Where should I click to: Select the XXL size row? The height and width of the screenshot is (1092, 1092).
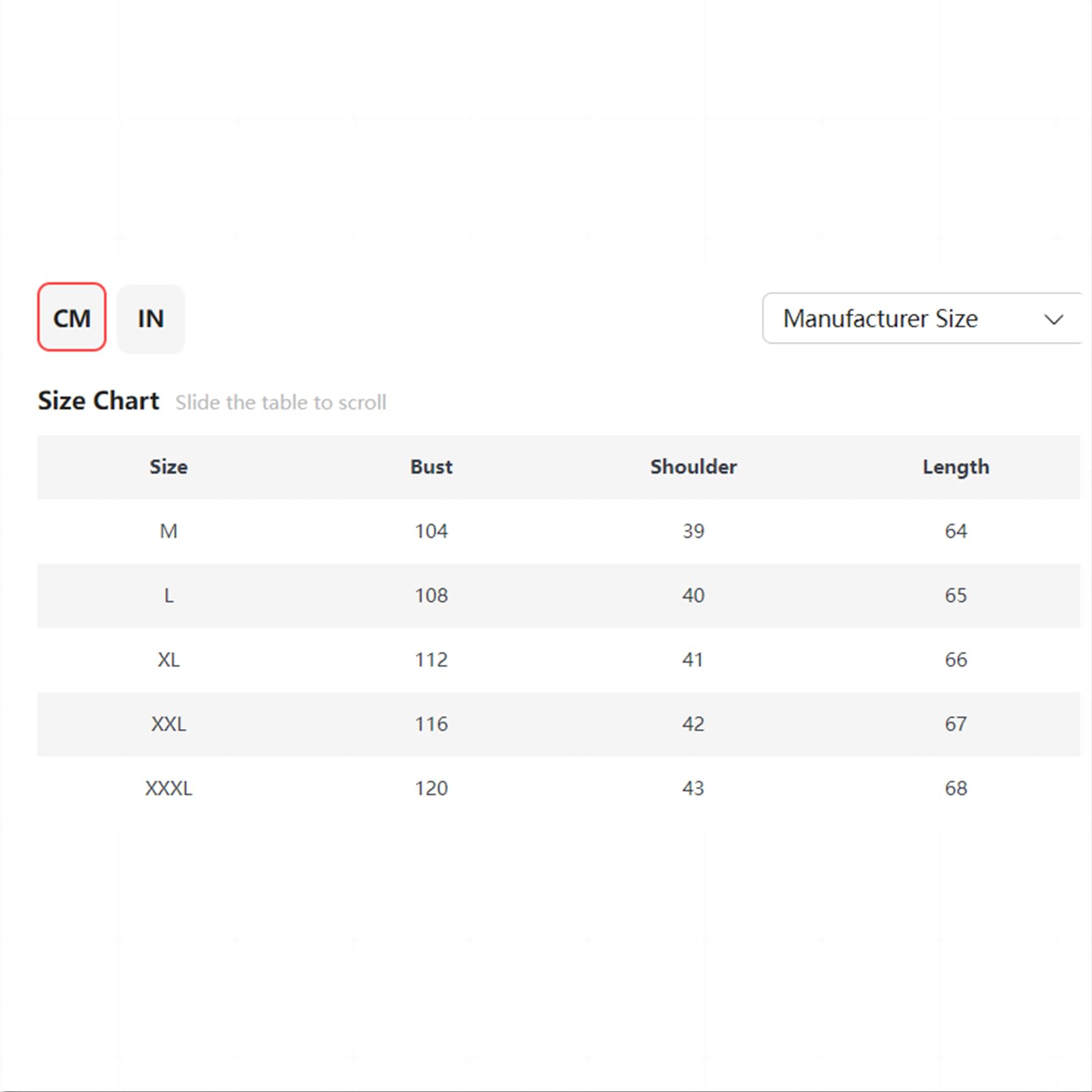point(558,723)
